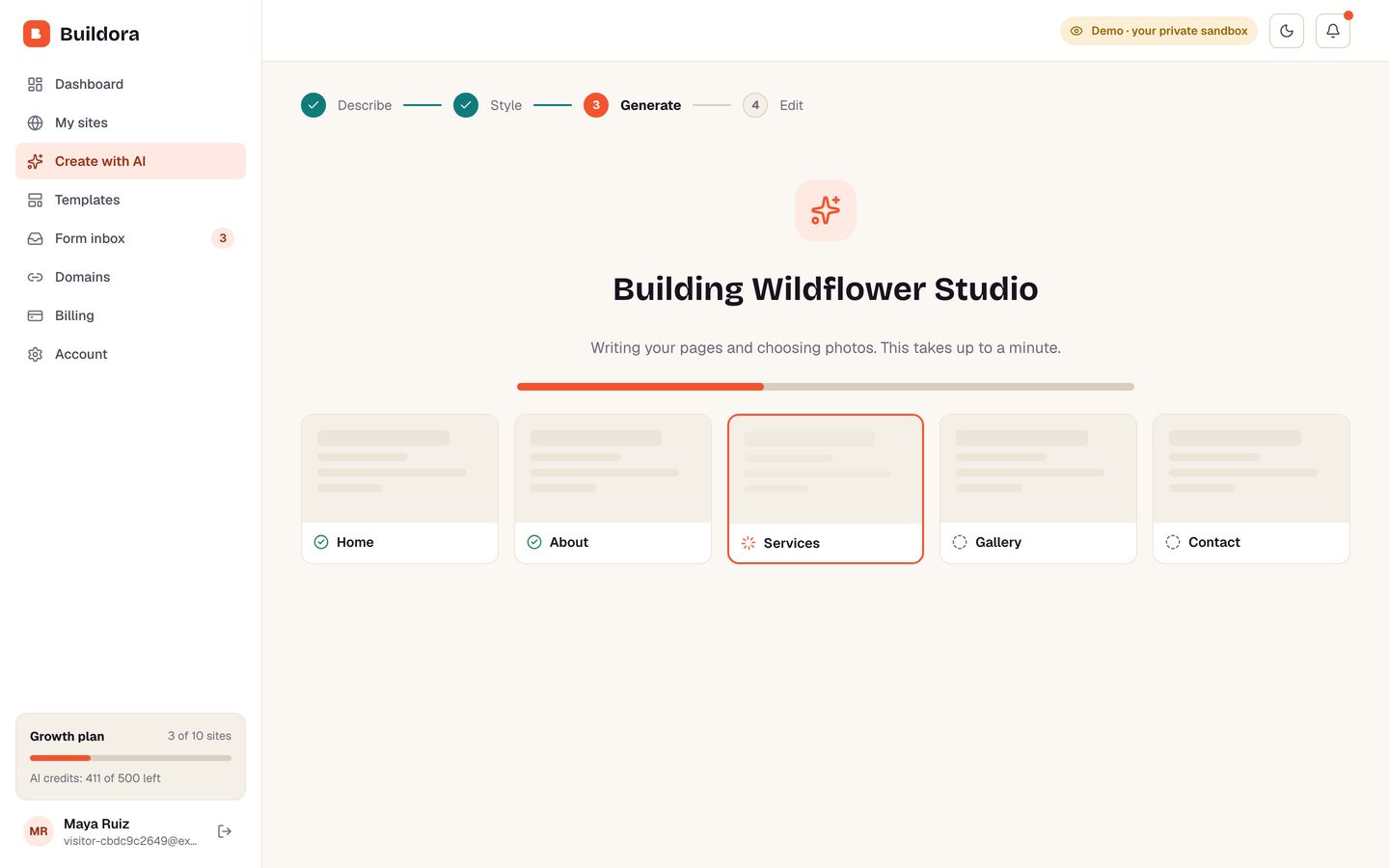Open the Dashboard menu item
Viewport: 1389px width, 868px height.
pos(130,84)
